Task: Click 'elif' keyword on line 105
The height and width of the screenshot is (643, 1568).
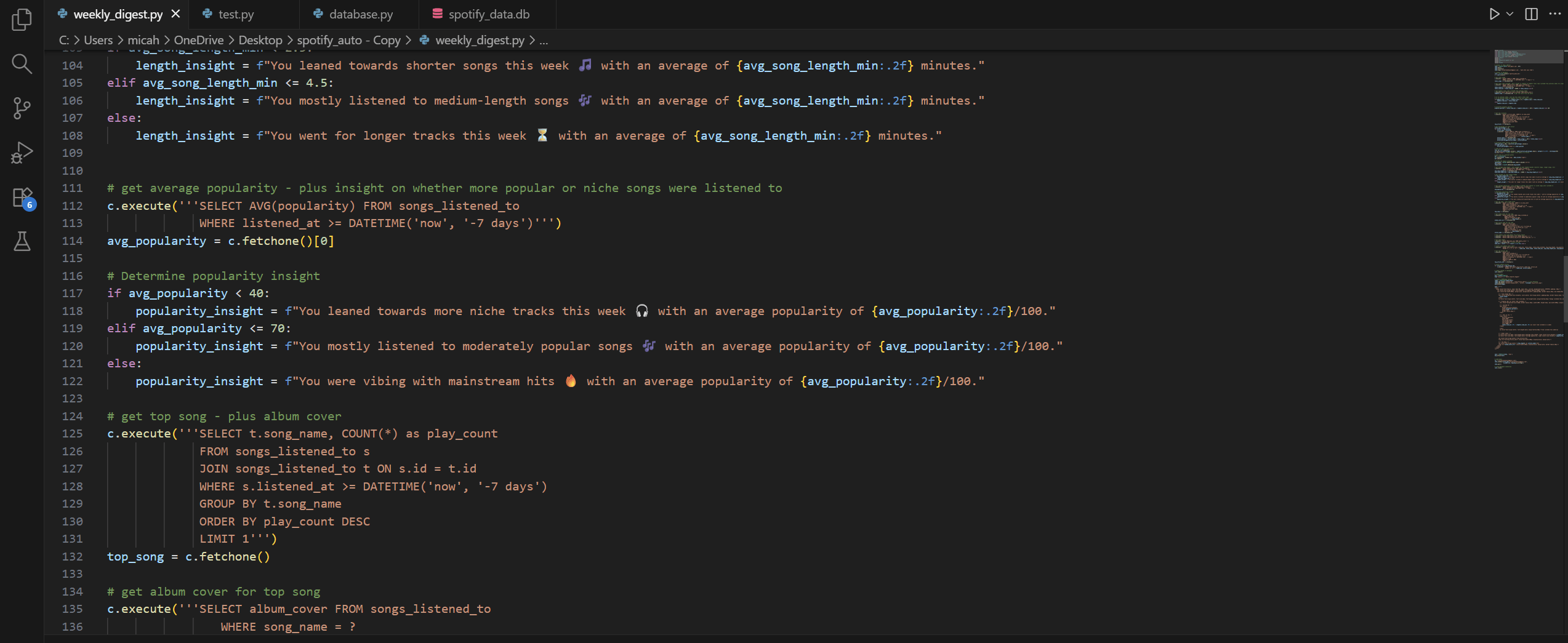Action: [x=121, y=82]
